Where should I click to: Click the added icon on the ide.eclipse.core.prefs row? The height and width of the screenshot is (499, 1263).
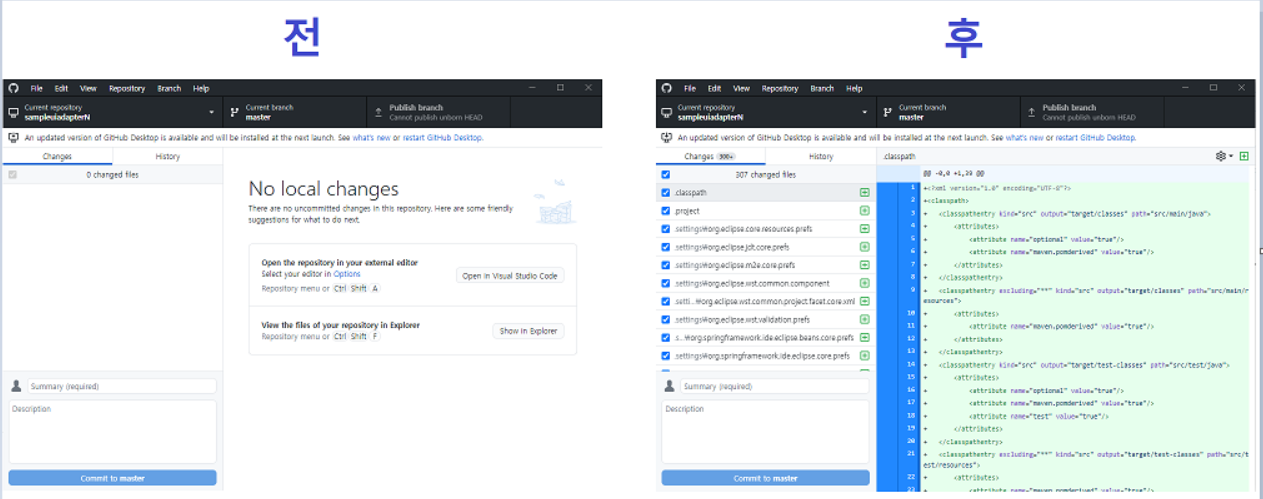pos(864,355)
